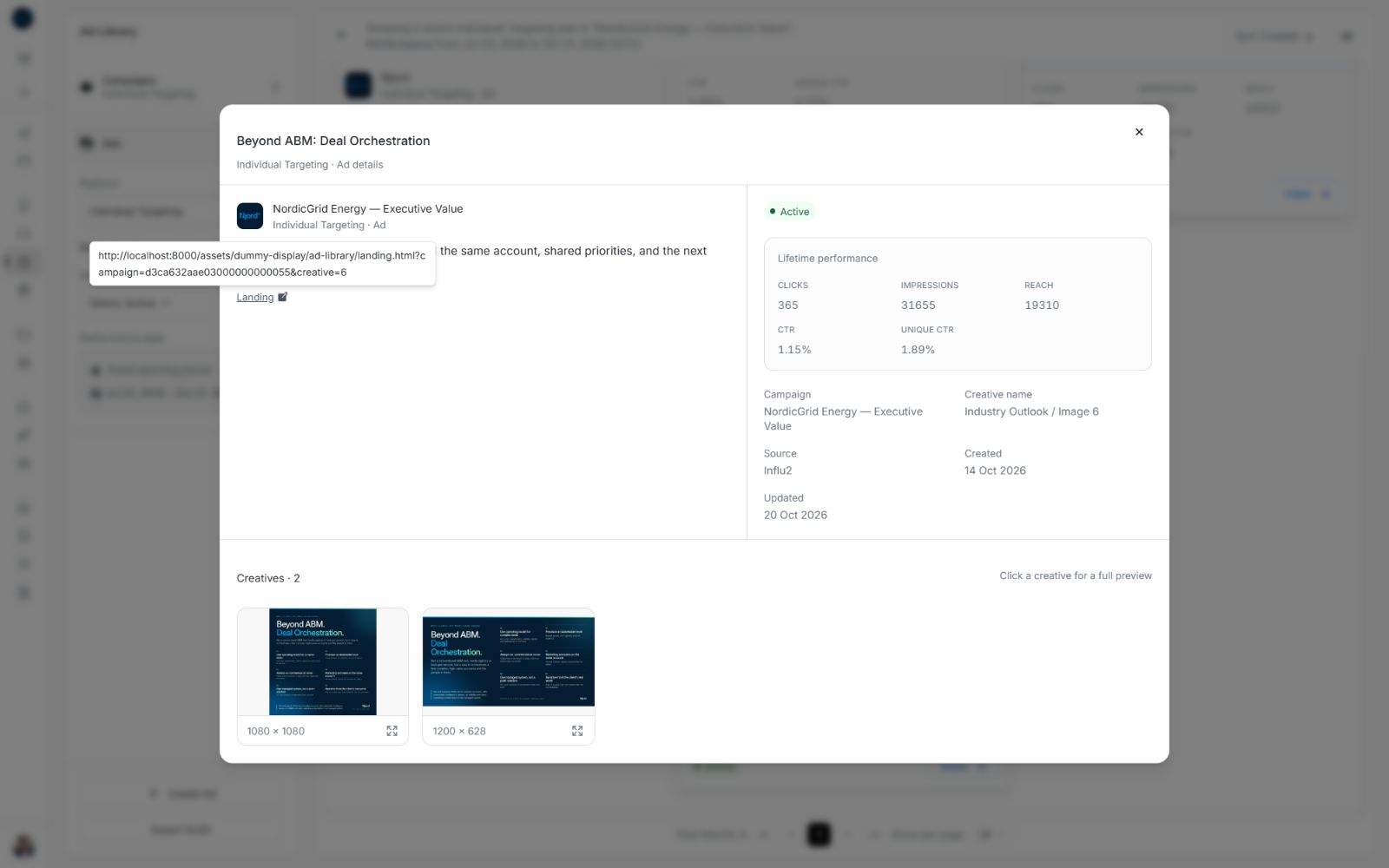The image size is (1389, 868).
Task: Click the Lifetime performance heading
Action: pos(827,259)
